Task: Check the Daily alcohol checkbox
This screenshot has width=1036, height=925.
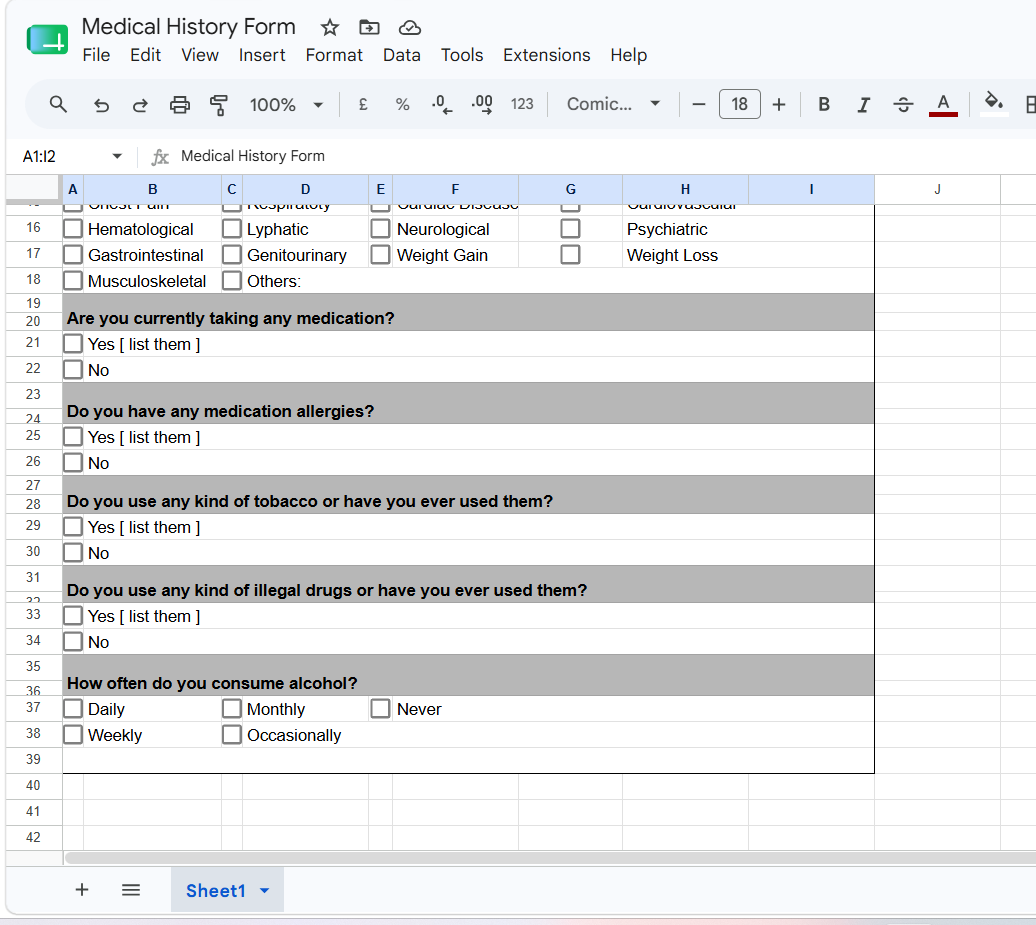Action: pyautogui.click(x=73, y=709)
